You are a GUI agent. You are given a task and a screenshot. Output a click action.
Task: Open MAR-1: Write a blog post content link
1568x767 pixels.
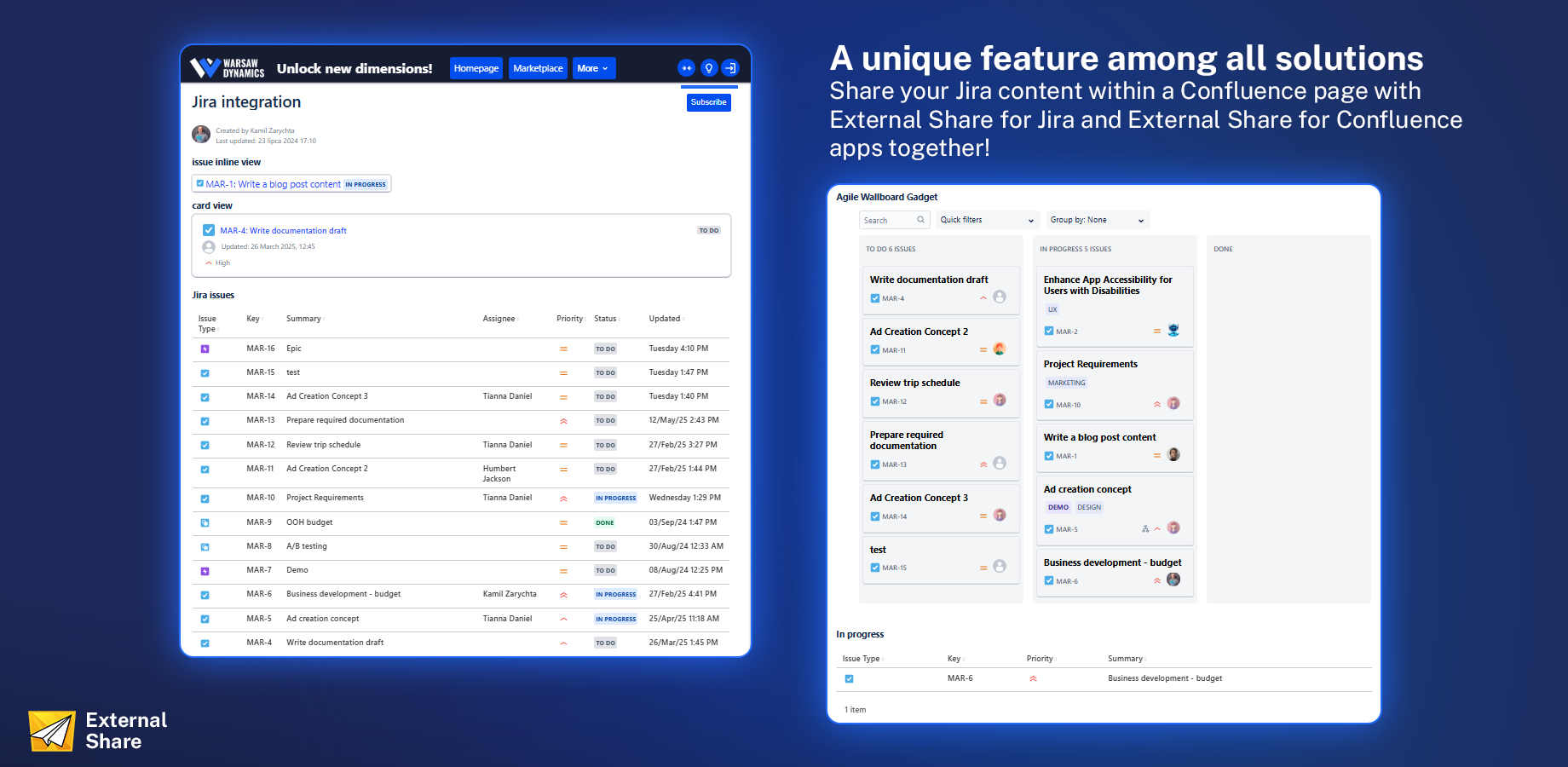(273, 184)
